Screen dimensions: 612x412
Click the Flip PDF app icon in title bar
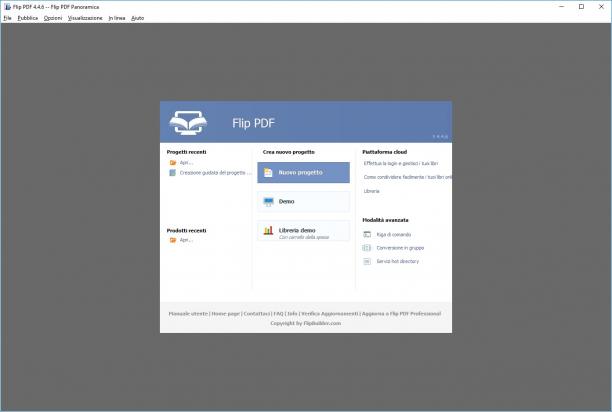(7, 7)
